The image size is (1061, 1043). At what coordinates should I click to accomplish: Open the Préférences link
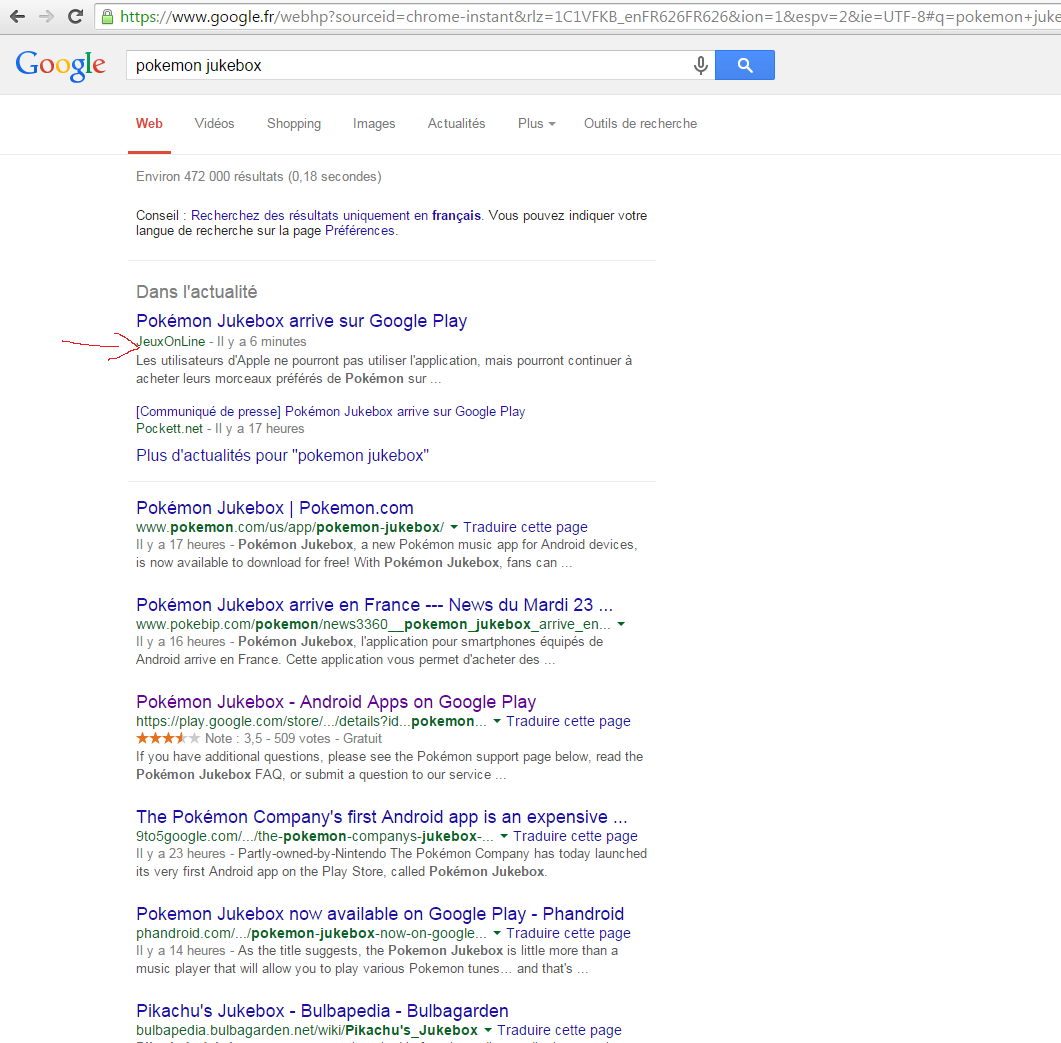tap(360, 231)
